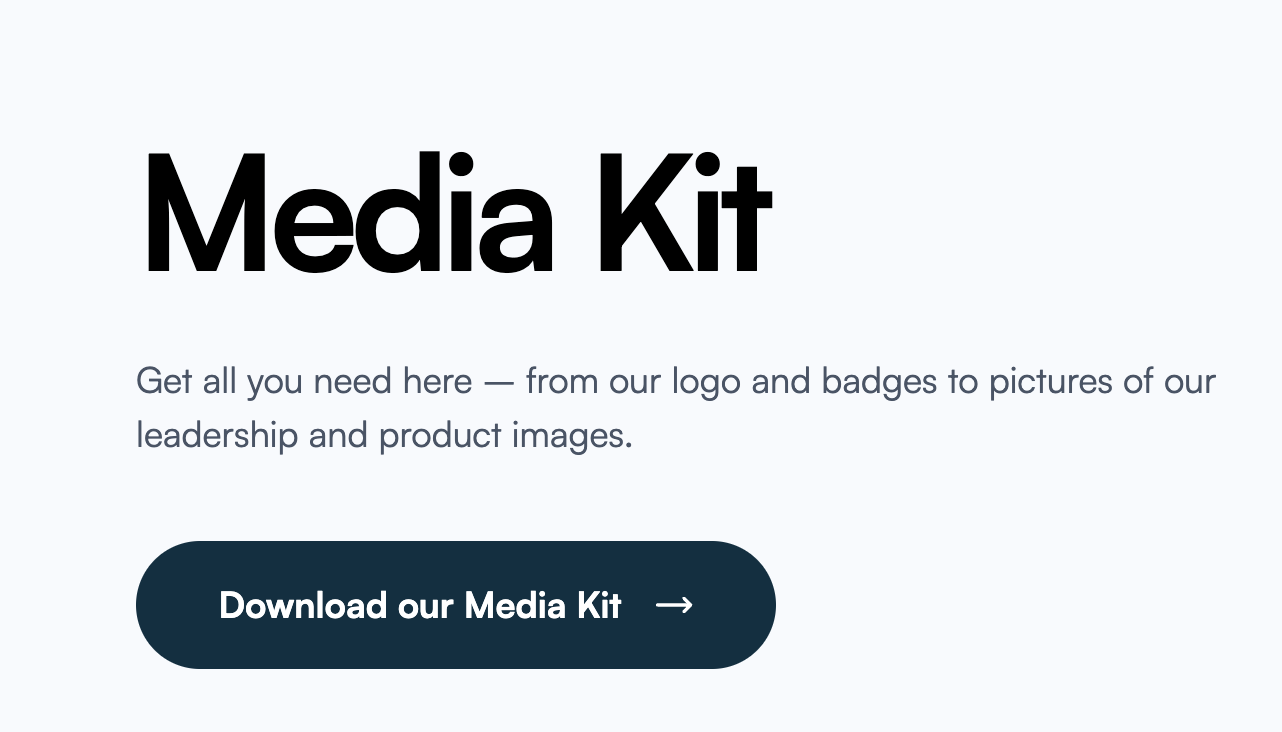Click 'Get all you need here' text
The image size is (1282, 732).
[304, 382]
